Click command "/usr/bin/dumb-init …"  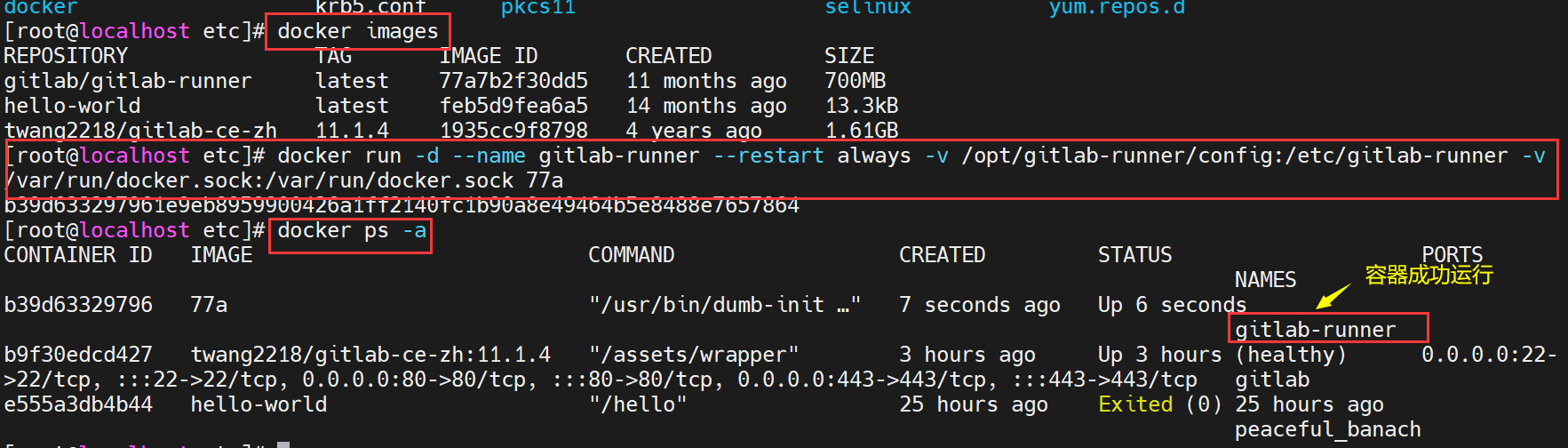pos(725,305)
